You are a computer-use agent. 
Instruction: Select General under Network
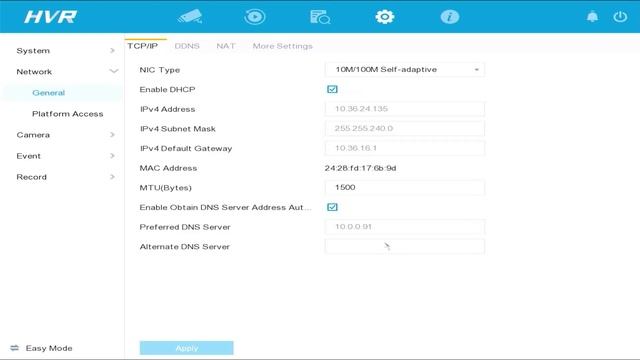(x=49, y=93)
